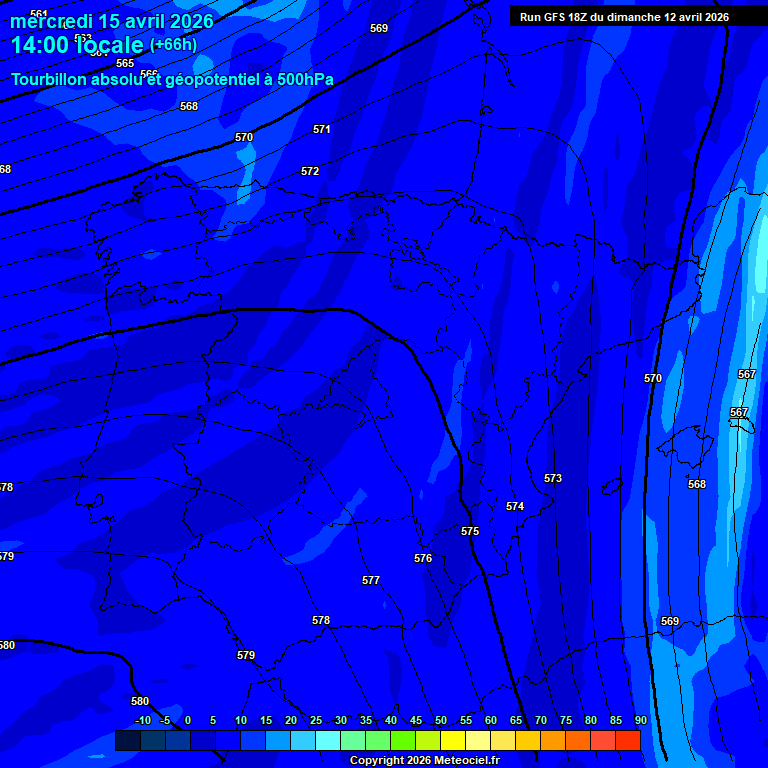Click the red swatch at legend's right end

coord(627,740)
